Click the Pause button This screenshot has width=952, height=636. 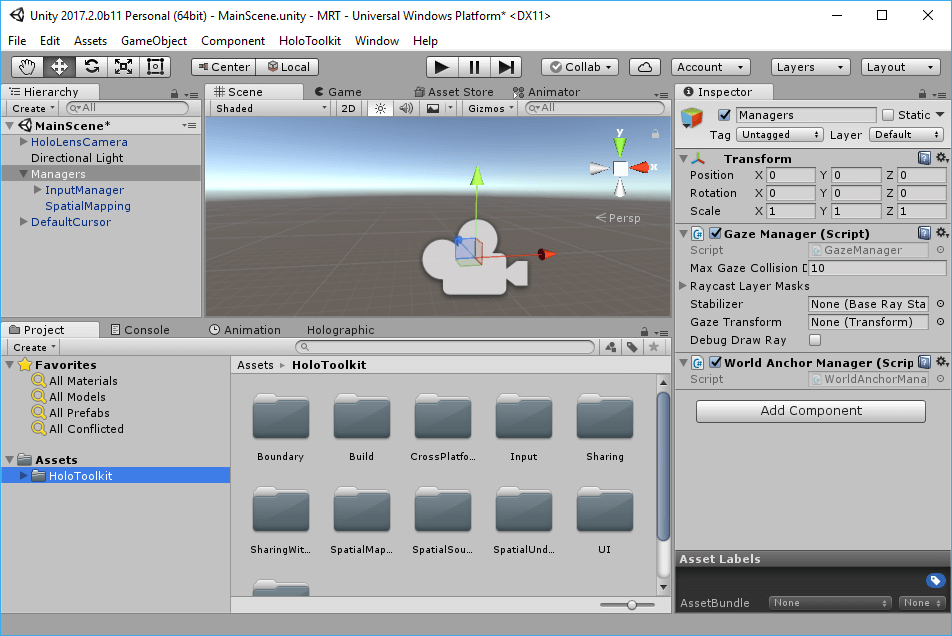[474, 67]
